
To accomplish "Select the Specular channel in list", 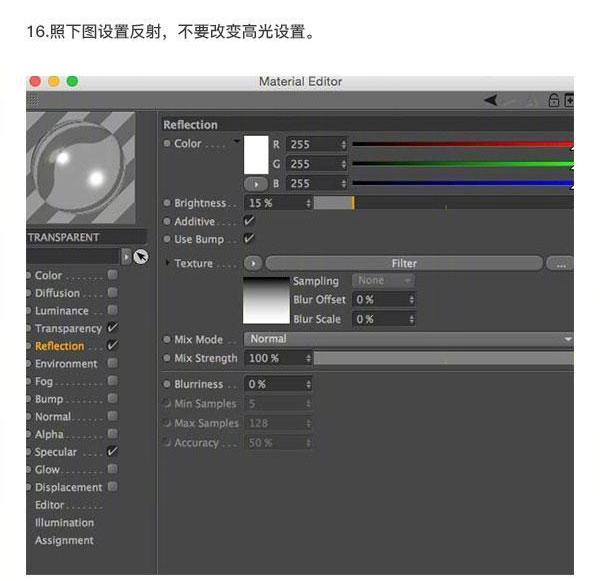I will (56, 452).
